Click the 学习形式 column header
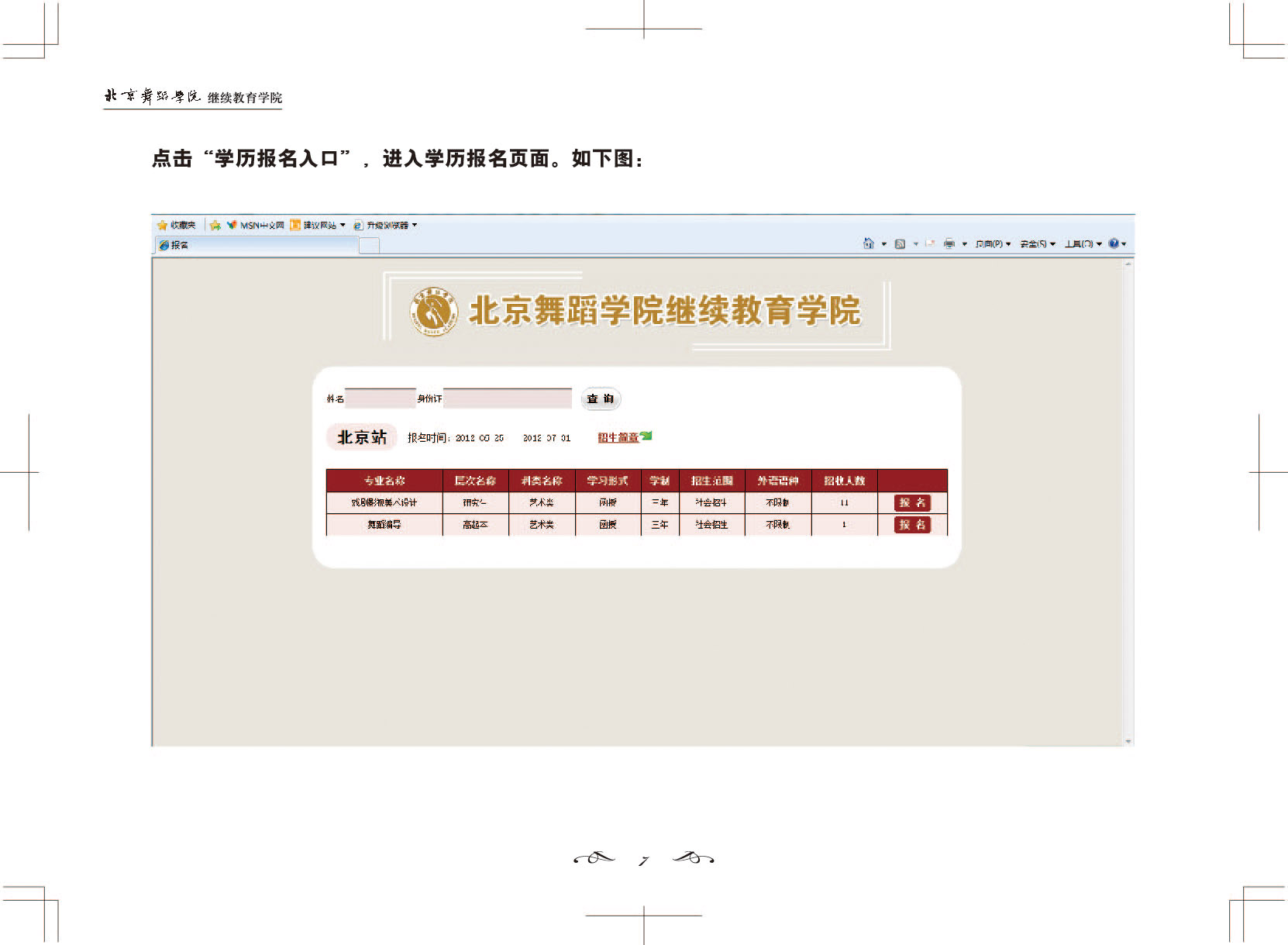 coord(608,481)
